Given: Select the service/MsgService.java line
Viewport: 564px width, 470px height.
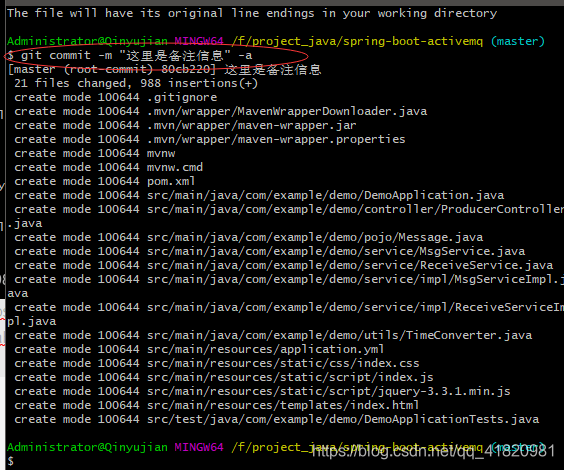Looking at the screenshot, I should pos(269,252).
